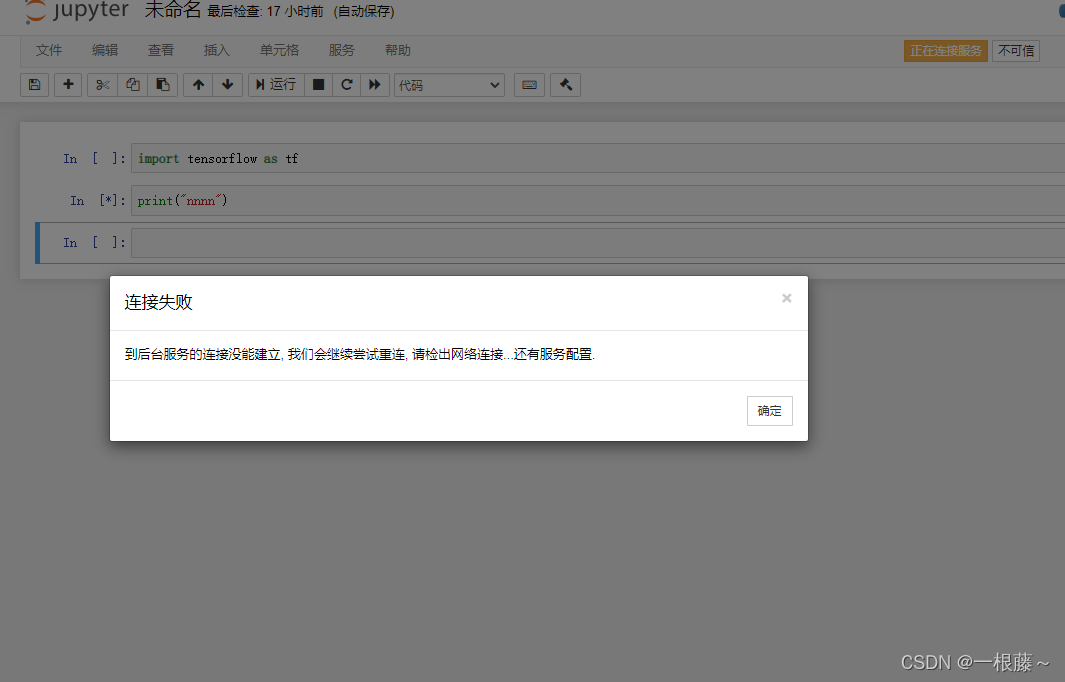The height and width of the screenshot is (682, 1065).
Task: Paste cell with the clipboard icon
Action: click(x=162, y=85)
